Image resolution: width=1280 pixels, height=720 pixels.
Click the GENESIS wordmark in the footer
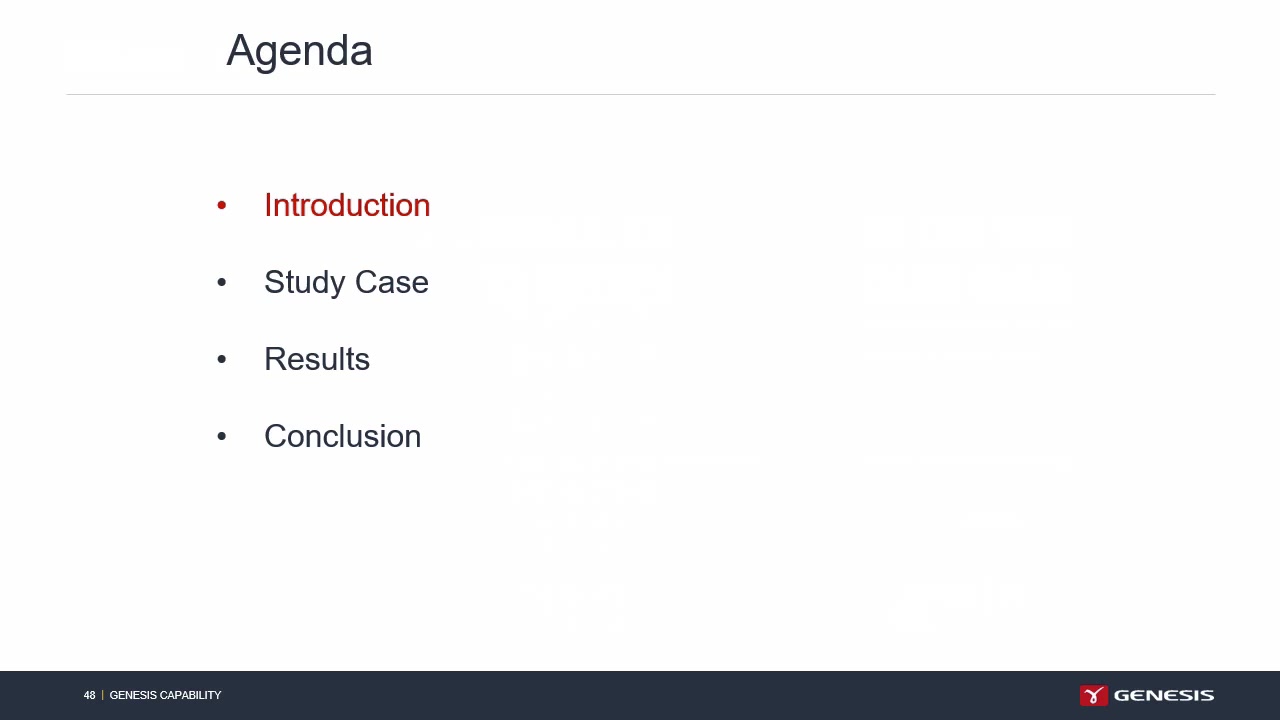tap(1164, 695)
